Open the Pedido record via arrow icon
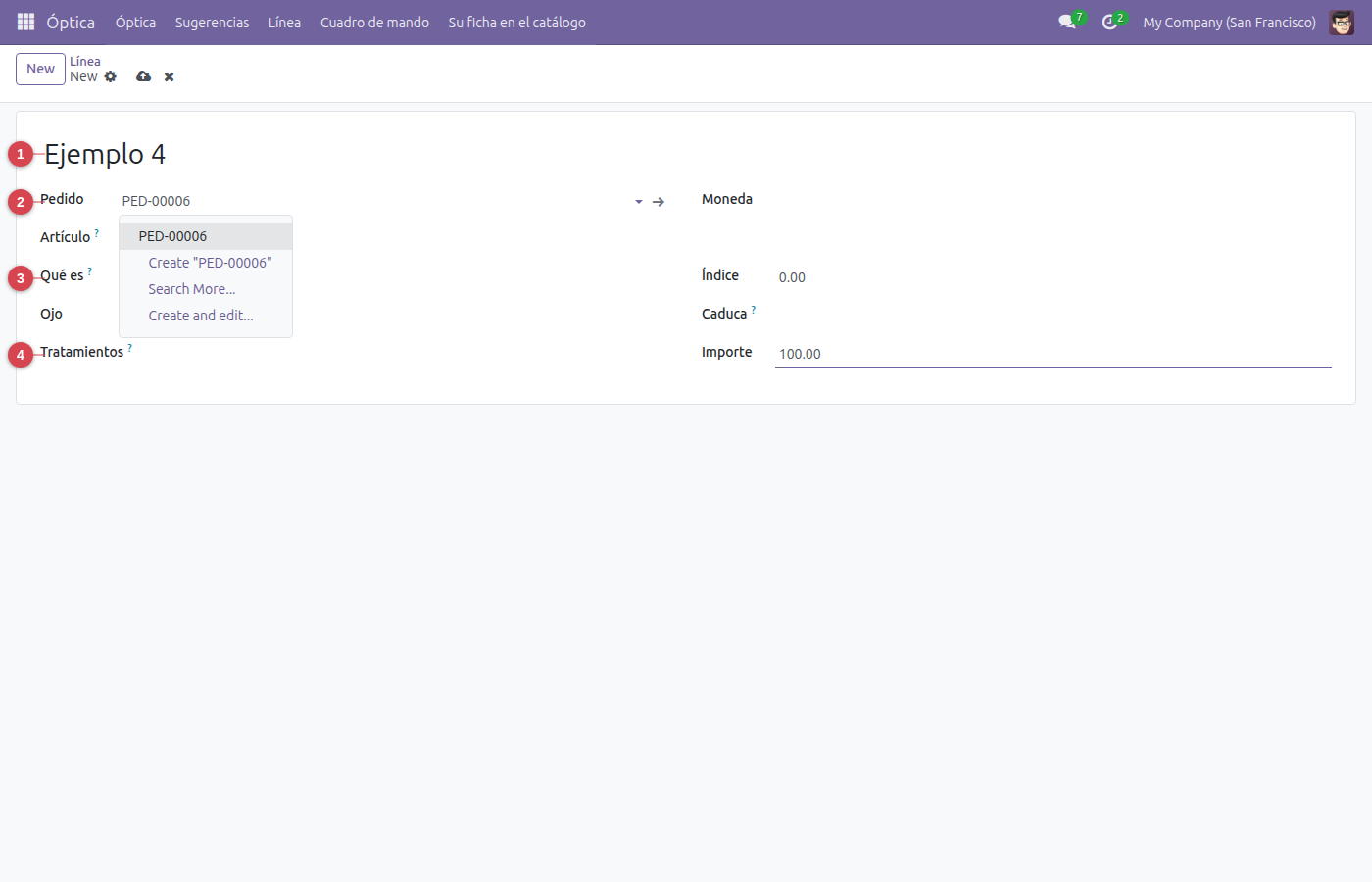Image resolution: width=1372 pixels, height=882 pixels. coord(659,202)
